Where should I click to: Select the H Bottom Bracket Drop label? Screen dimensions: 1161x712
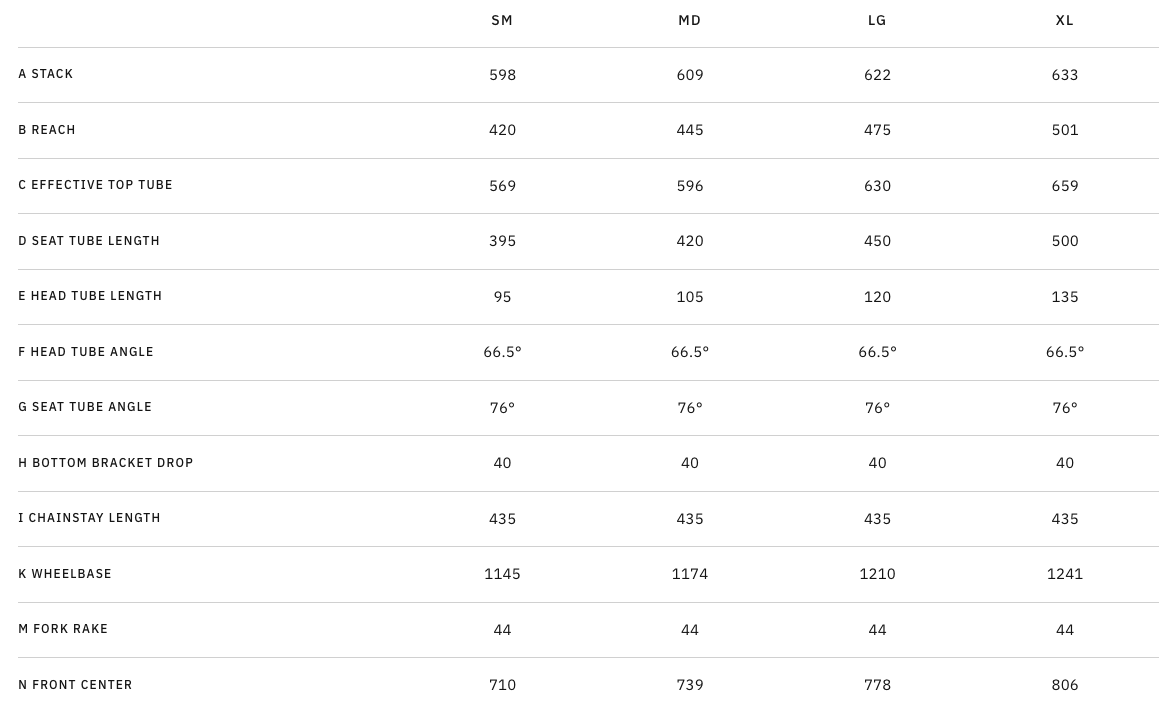[x=106, y=463]
